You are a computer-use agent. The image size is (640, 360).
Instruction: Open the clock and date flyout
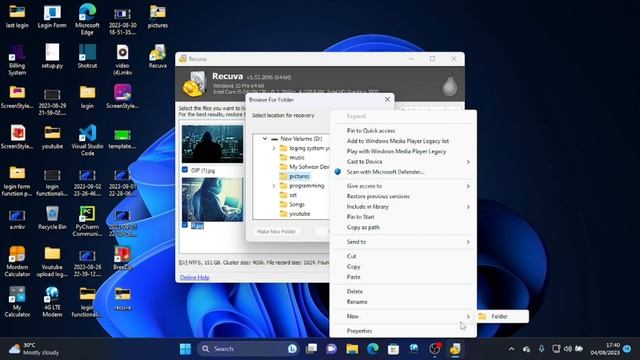pyautogui.click(x=605, y=349)
